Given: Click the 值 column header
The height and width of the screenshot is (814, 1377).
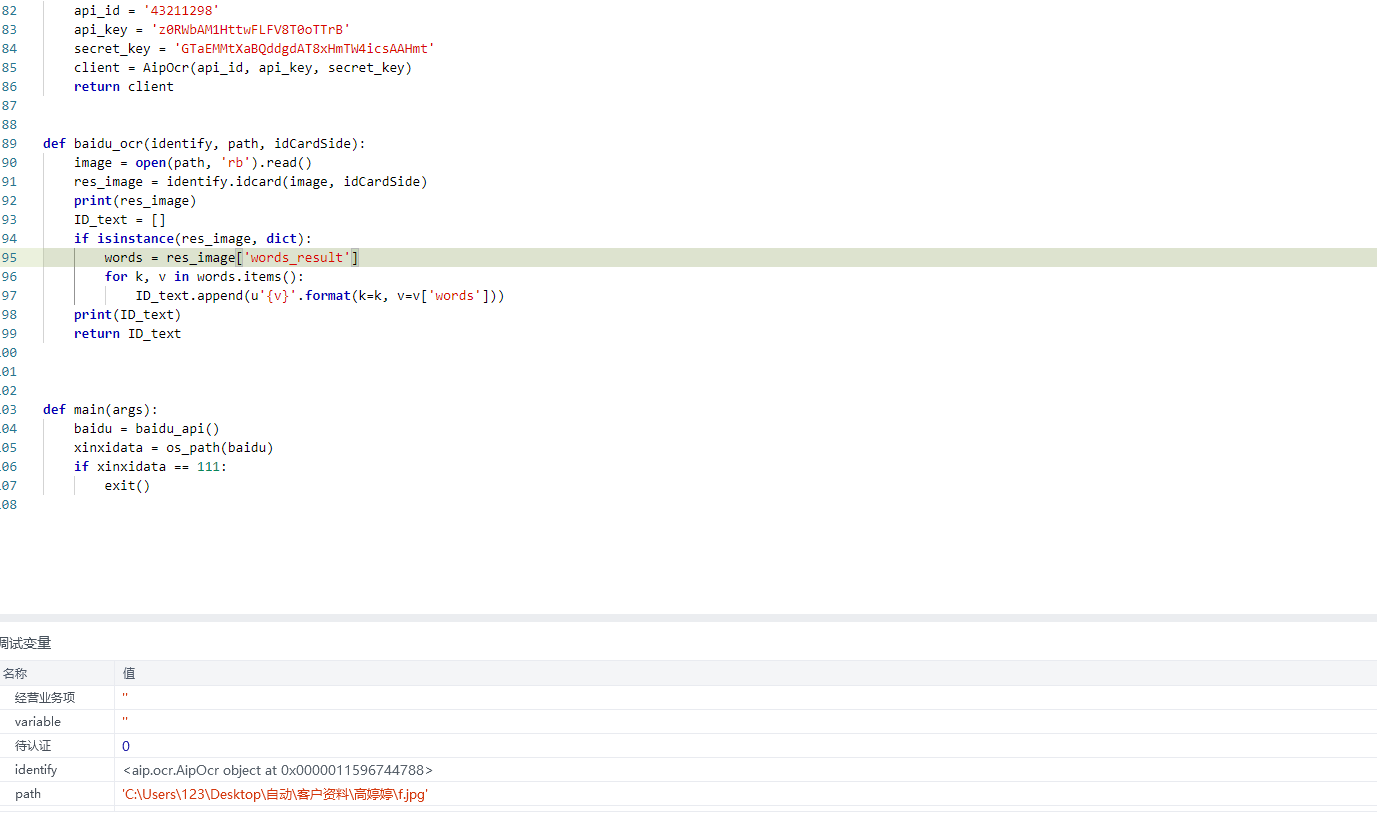Looking at the screenshot, I should point(129,673).
